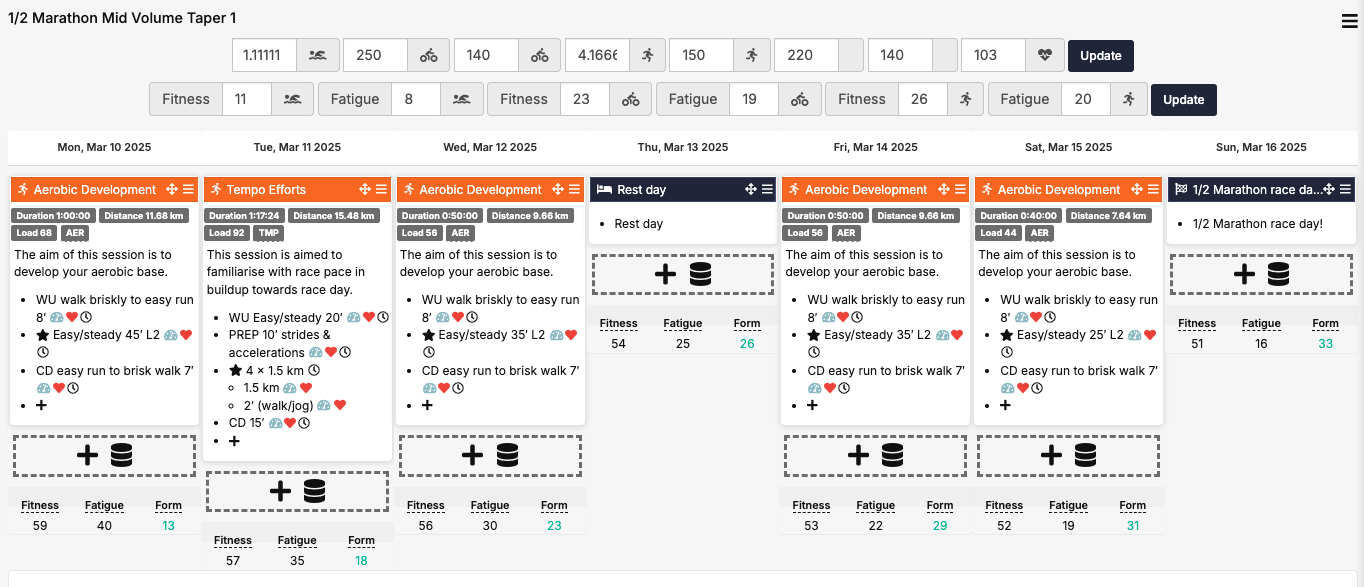Screen dimensions: 1364x587
Task: Click the heart icon on Tempo Efforts WU Easy/steady 20'
Action: tap(369, 317)
